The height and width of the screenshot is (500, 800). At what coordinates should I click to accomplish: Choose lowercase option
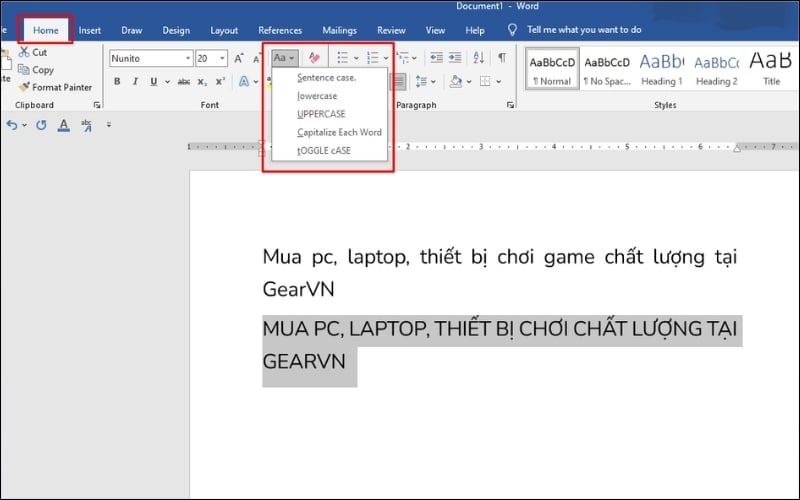click(330, 96)
